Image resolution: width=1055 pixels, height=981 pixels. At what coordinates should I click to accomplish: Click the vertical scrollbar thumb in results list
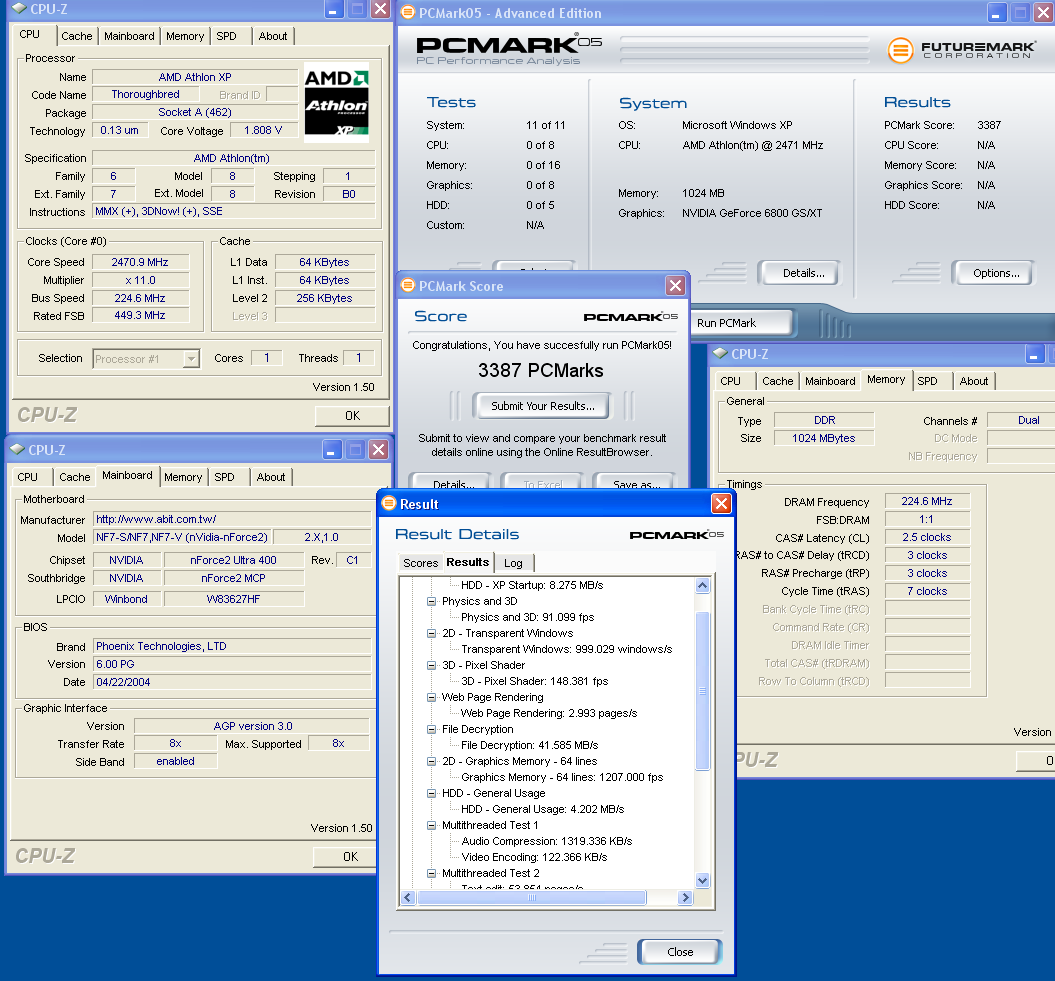click(702, 690)
